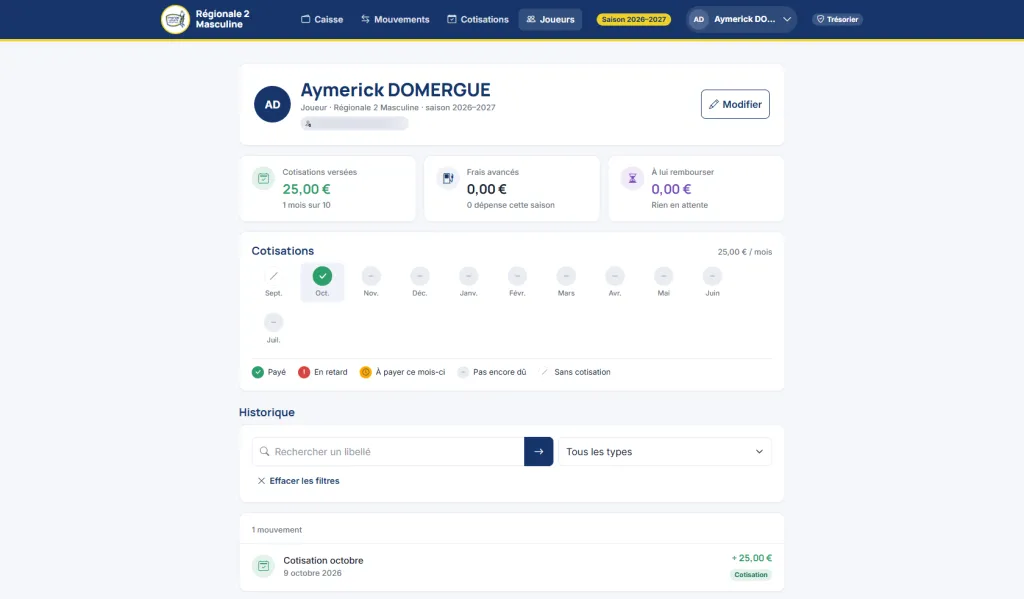Image resolution: width=1024 pixels, height=599 pixels.
Task: Toggle the Mai contribution month
Action: coord(664,282)
